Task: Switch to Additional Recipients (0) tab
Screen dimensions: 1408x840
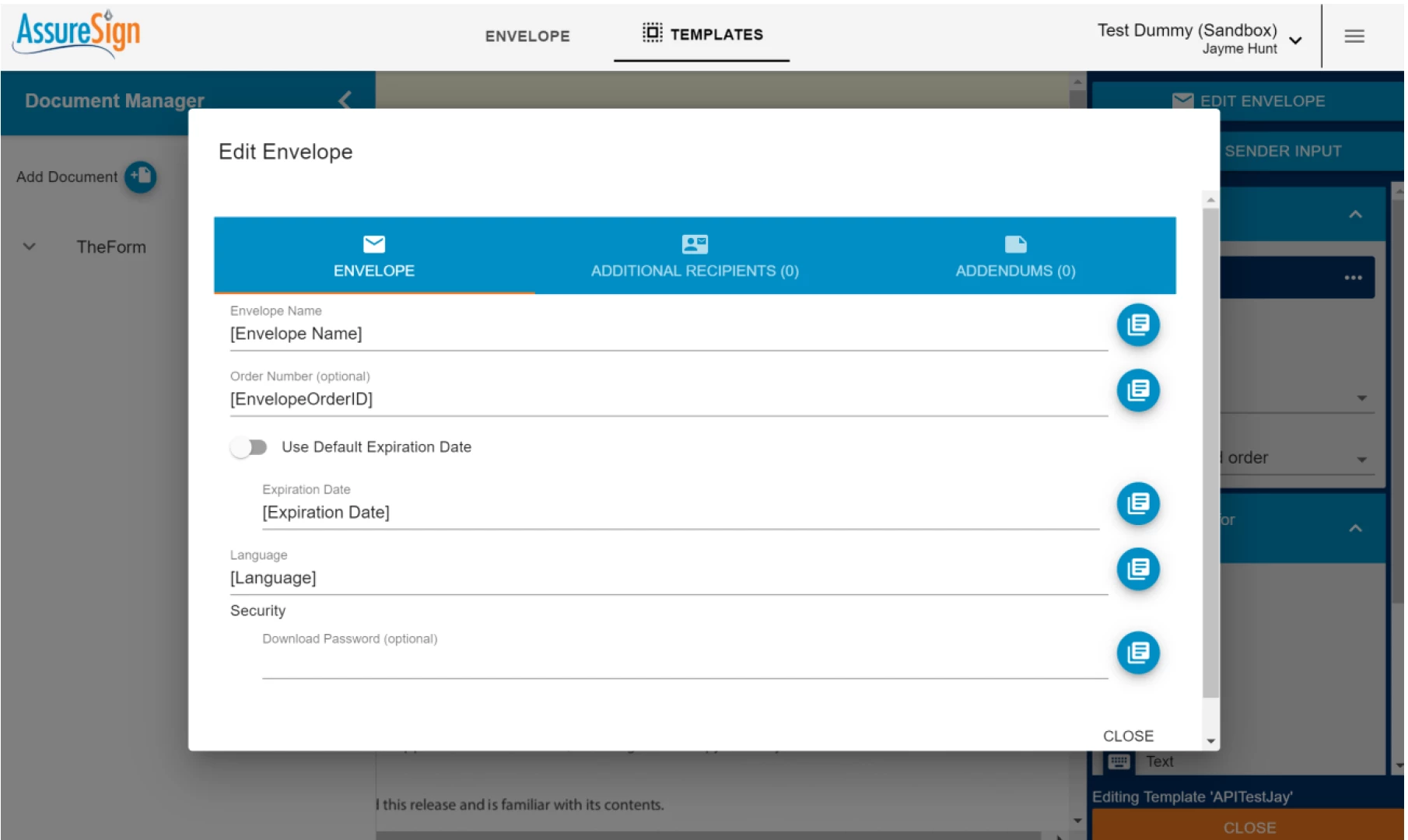Action: pyautogui.click(x=695, y=256)
